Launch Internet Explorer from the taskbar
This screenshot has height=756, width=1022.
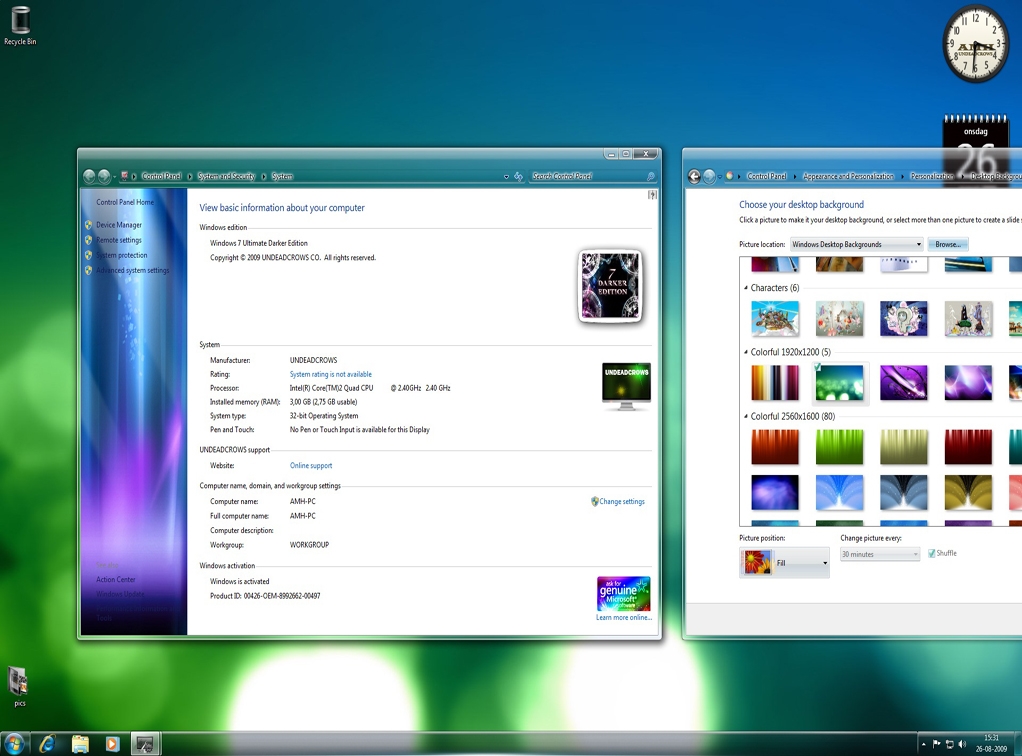(x=47, y=744)
